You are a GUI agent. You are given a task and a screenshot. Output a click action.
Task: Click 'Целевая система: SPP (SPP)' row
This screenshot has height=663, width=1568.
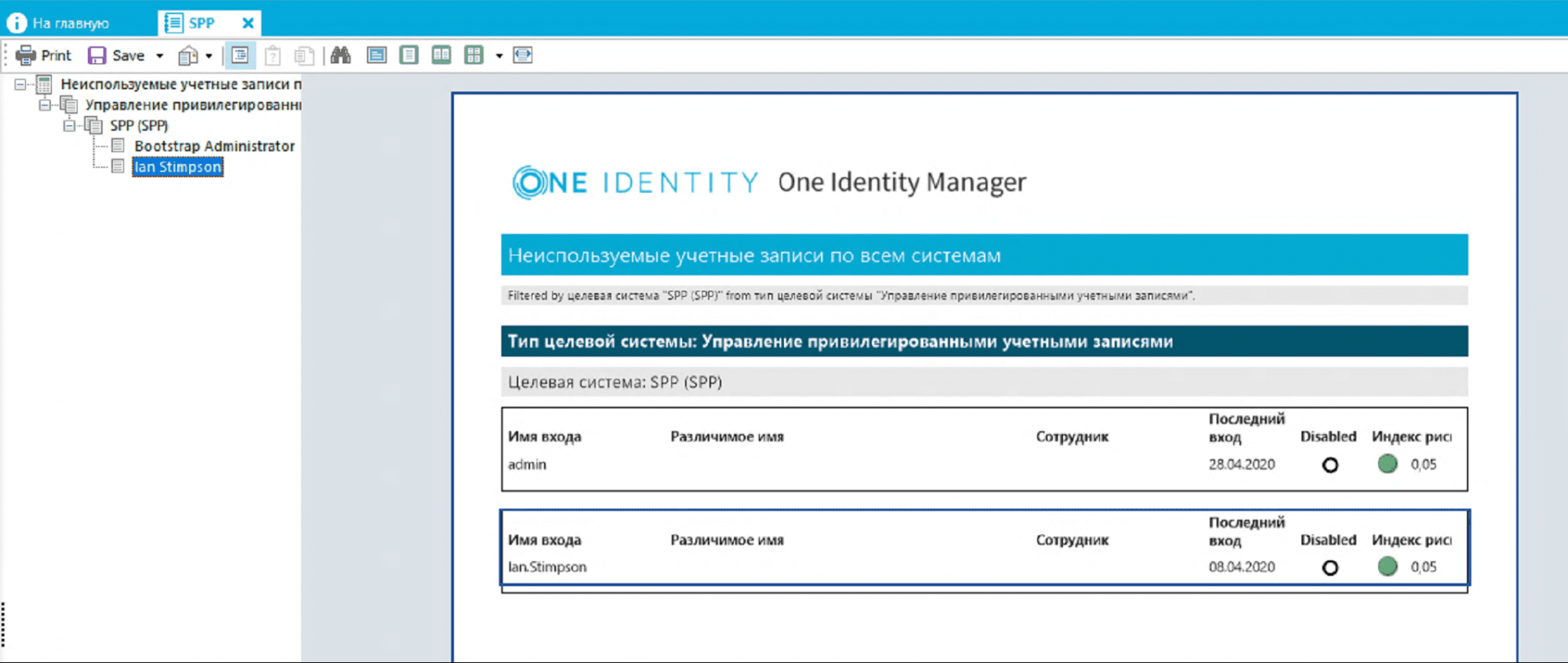984,382
